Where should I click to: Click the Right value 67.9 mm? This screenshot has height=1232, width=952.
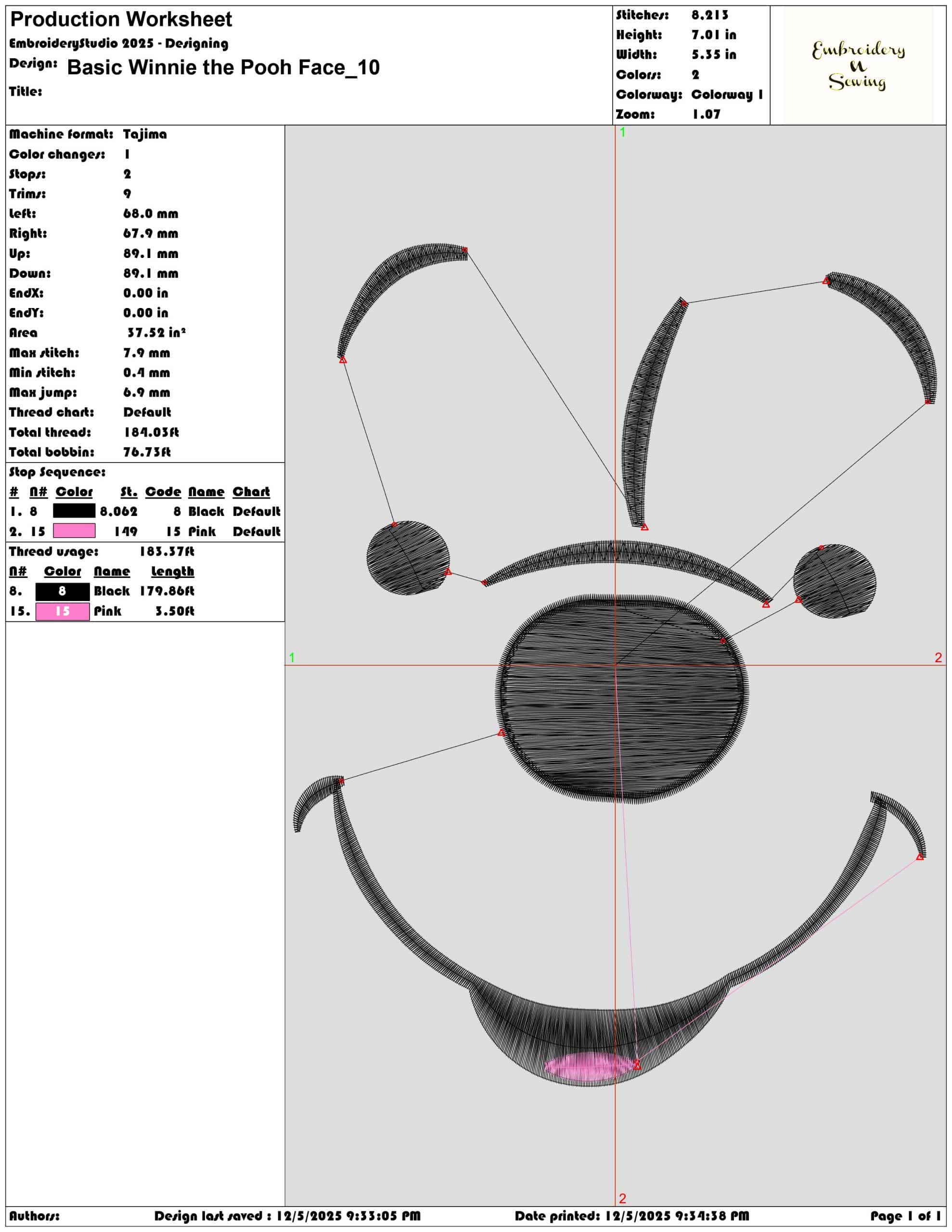[x=151, y=233]
